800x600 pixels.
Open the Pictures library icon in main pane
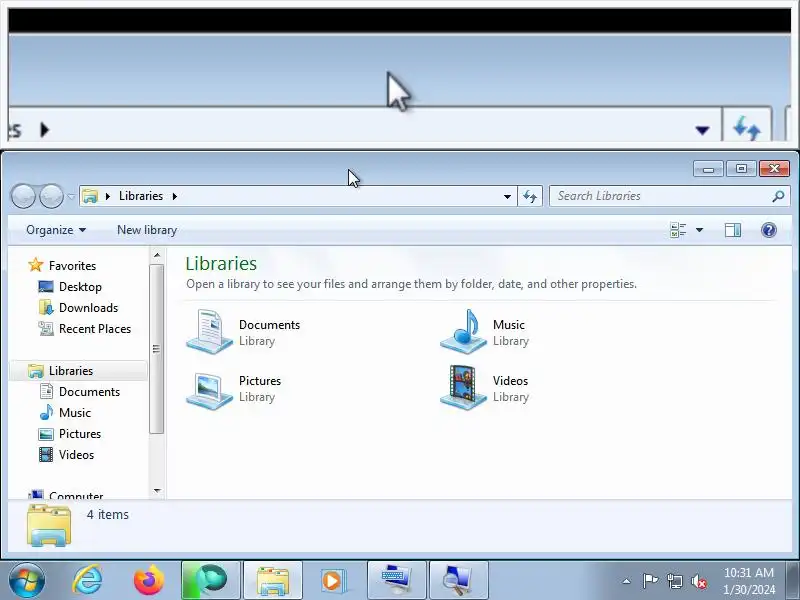(209, 390)
